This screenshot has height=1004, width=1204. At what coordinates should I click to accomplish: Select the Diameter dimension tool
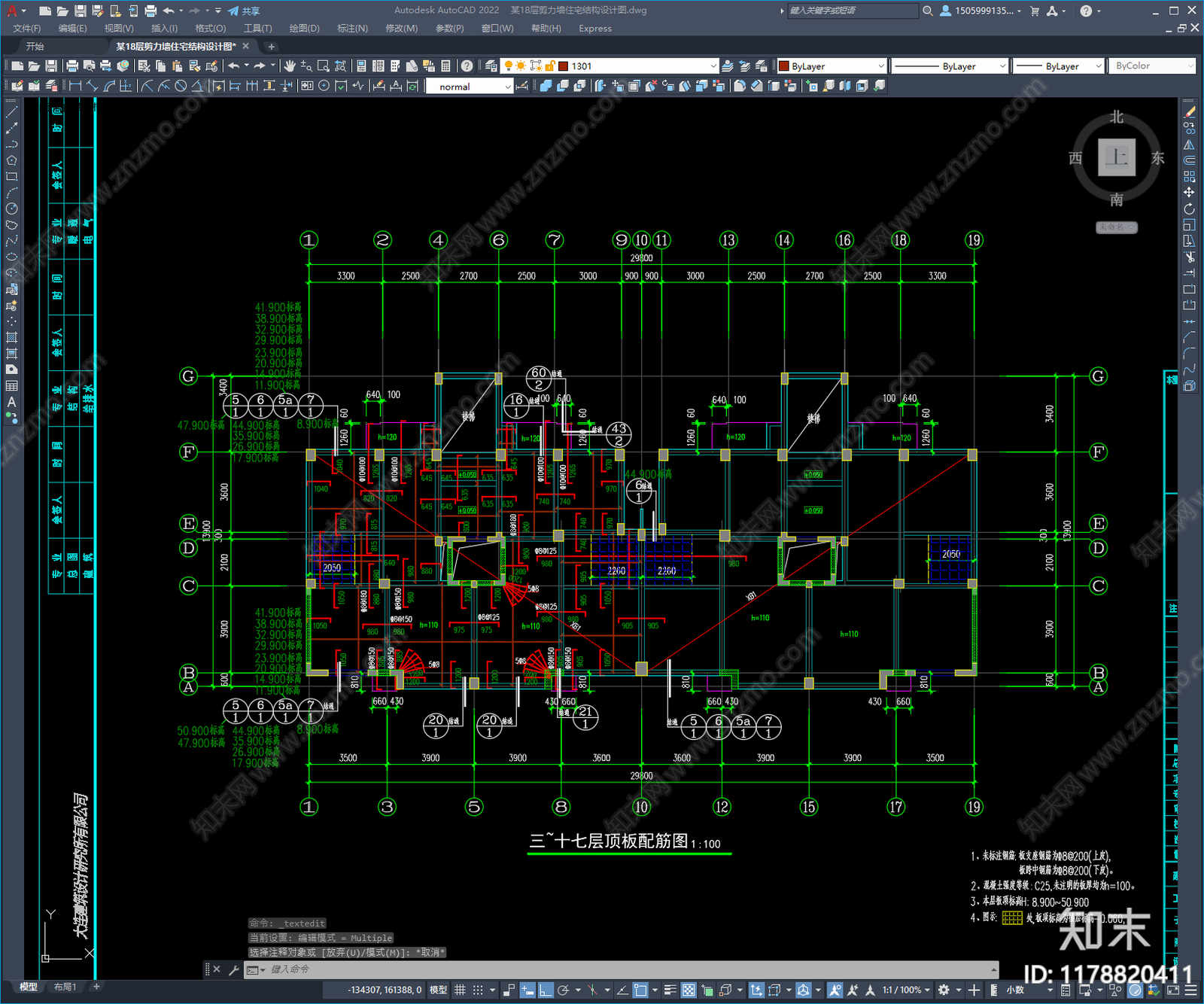[x=181, y=86]
